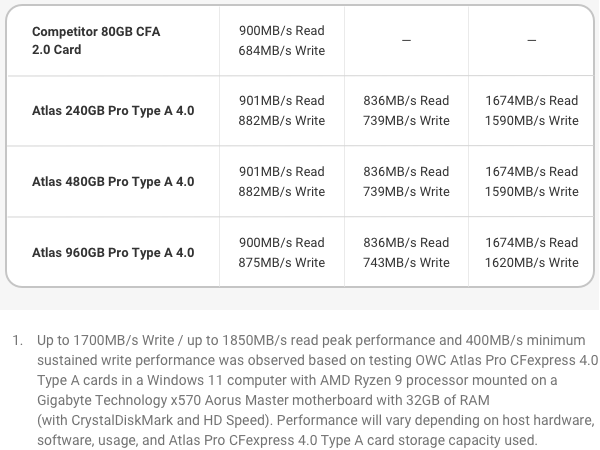Click the 743MB/s Write value
Screen dimensions: 600x450
pos(406,263)
